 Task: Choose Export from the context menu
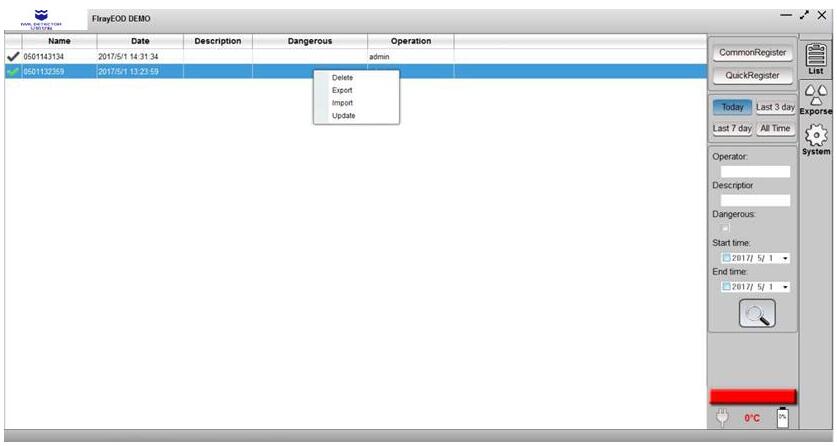tap(342, 90)
